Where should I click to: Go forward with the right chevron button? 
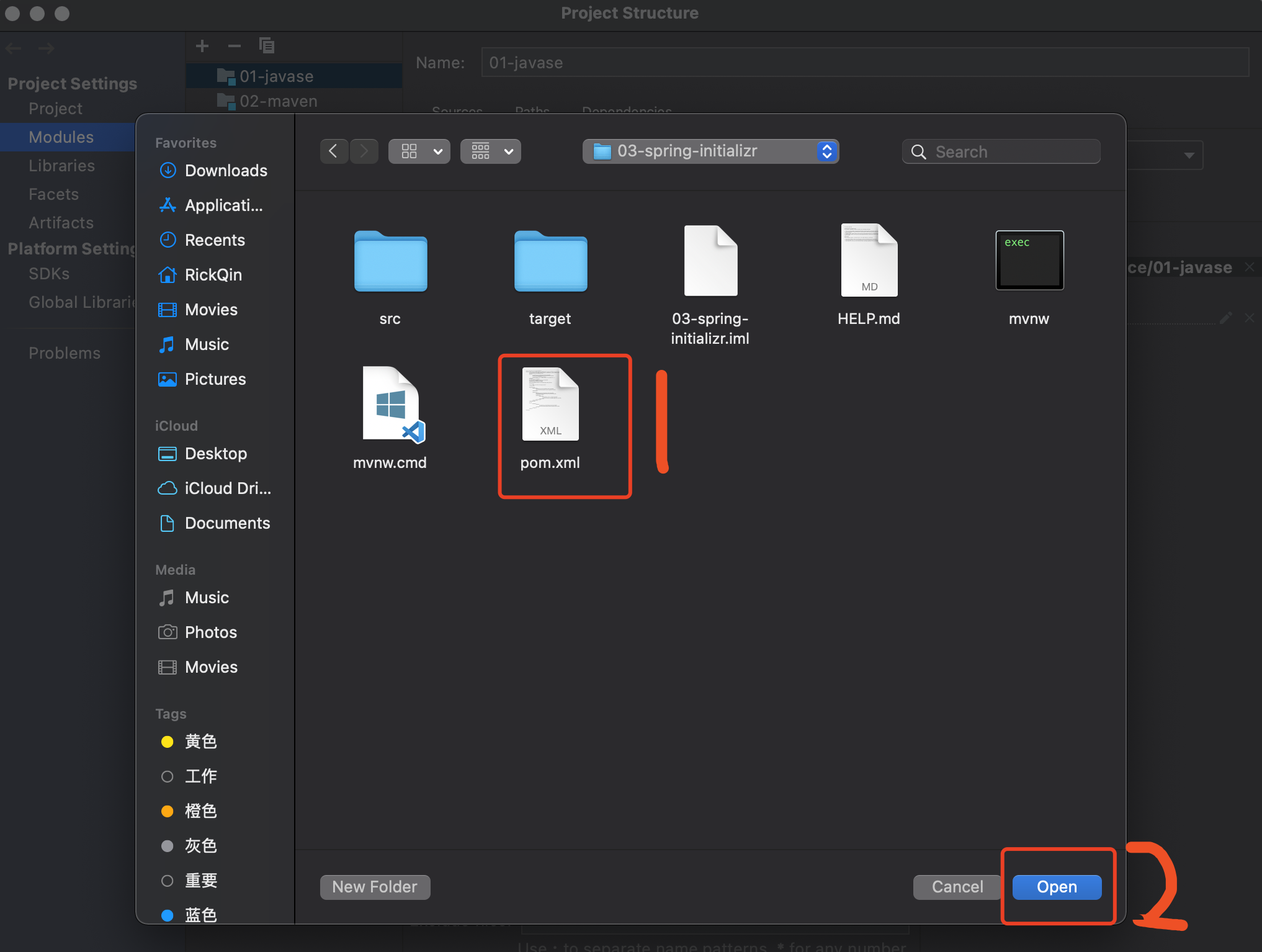point(364,151)
